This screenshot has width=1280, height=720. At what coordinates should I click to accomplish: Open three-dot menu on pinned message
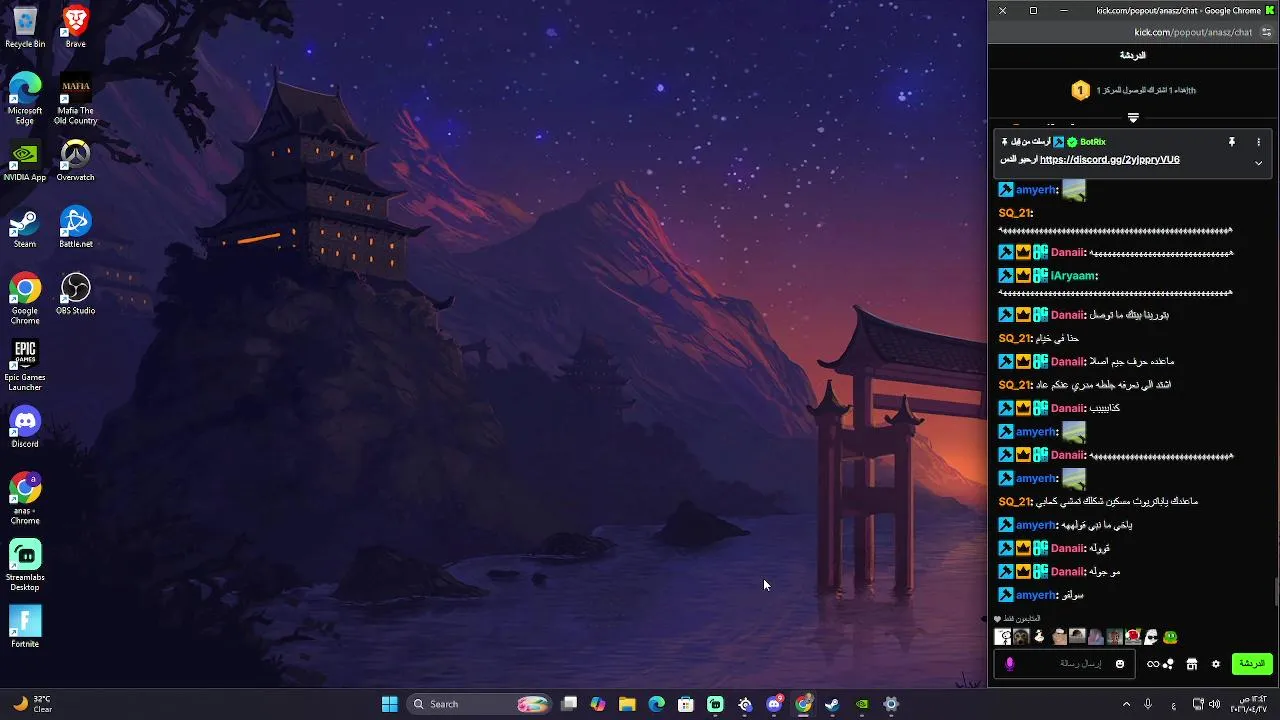1258,142
